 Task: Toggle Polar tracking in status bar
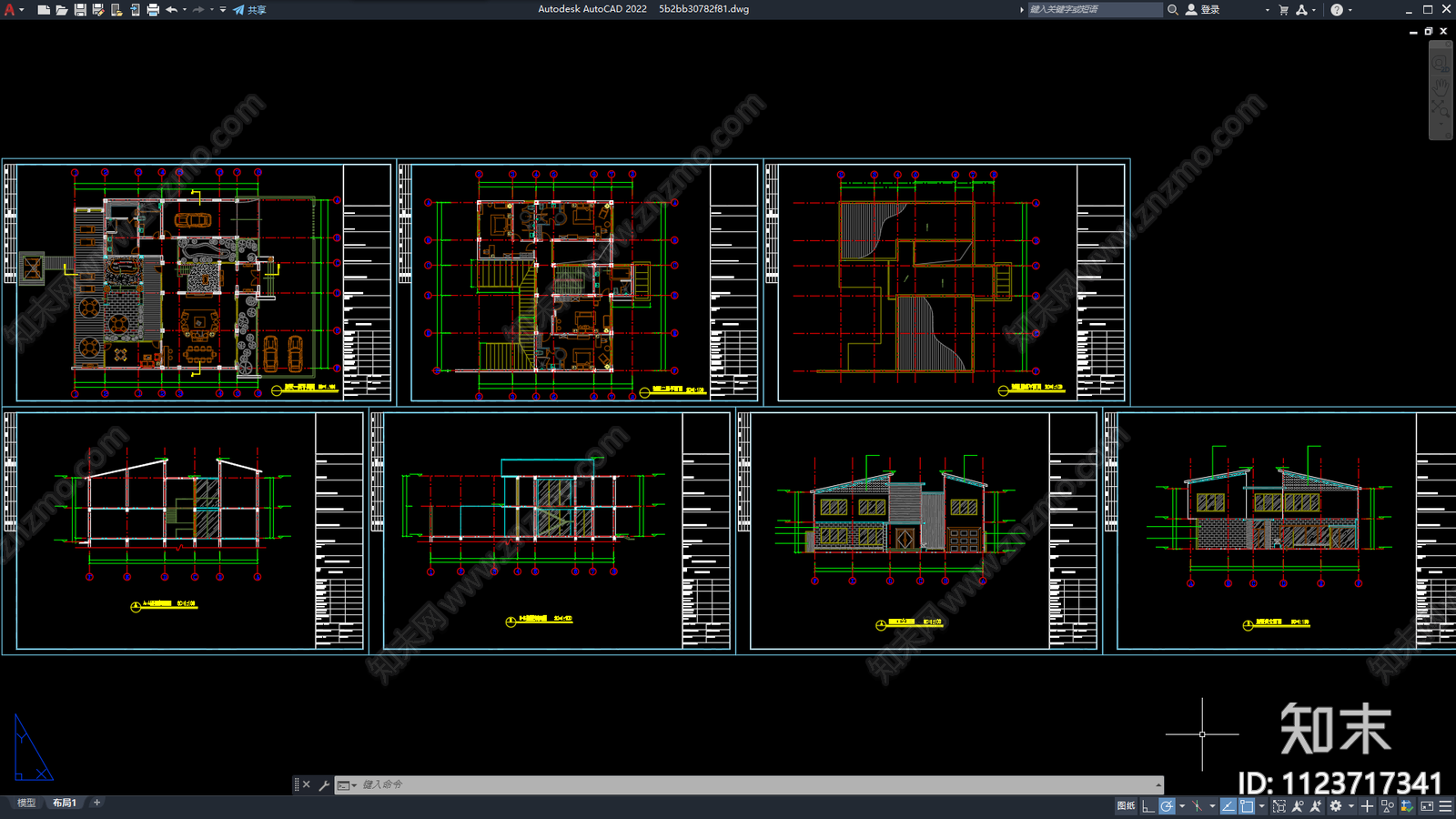coord(1168,806)
